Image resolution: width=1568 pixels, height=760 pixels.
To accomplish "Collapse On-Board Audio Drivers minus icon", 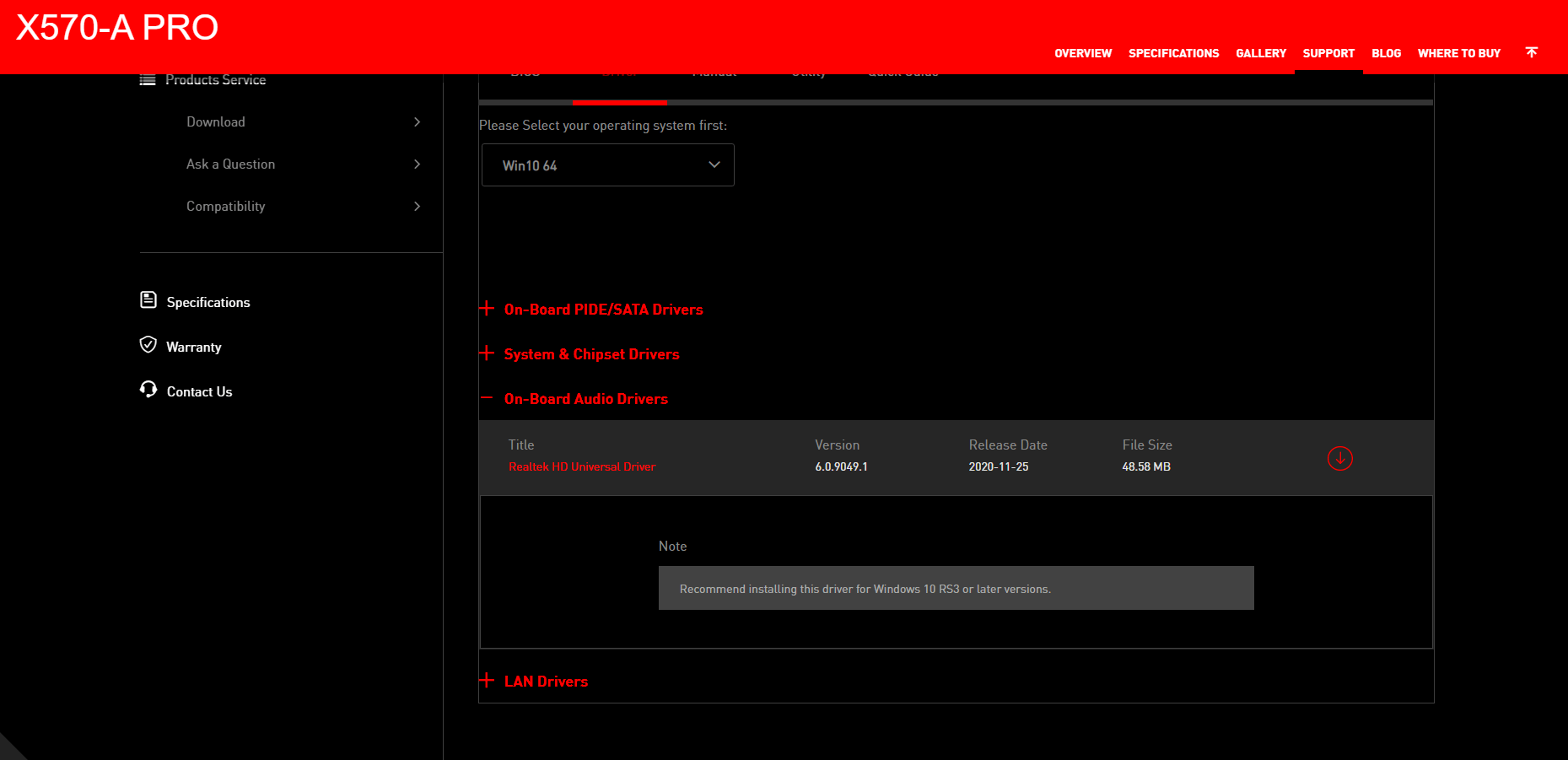I will 487,398.
